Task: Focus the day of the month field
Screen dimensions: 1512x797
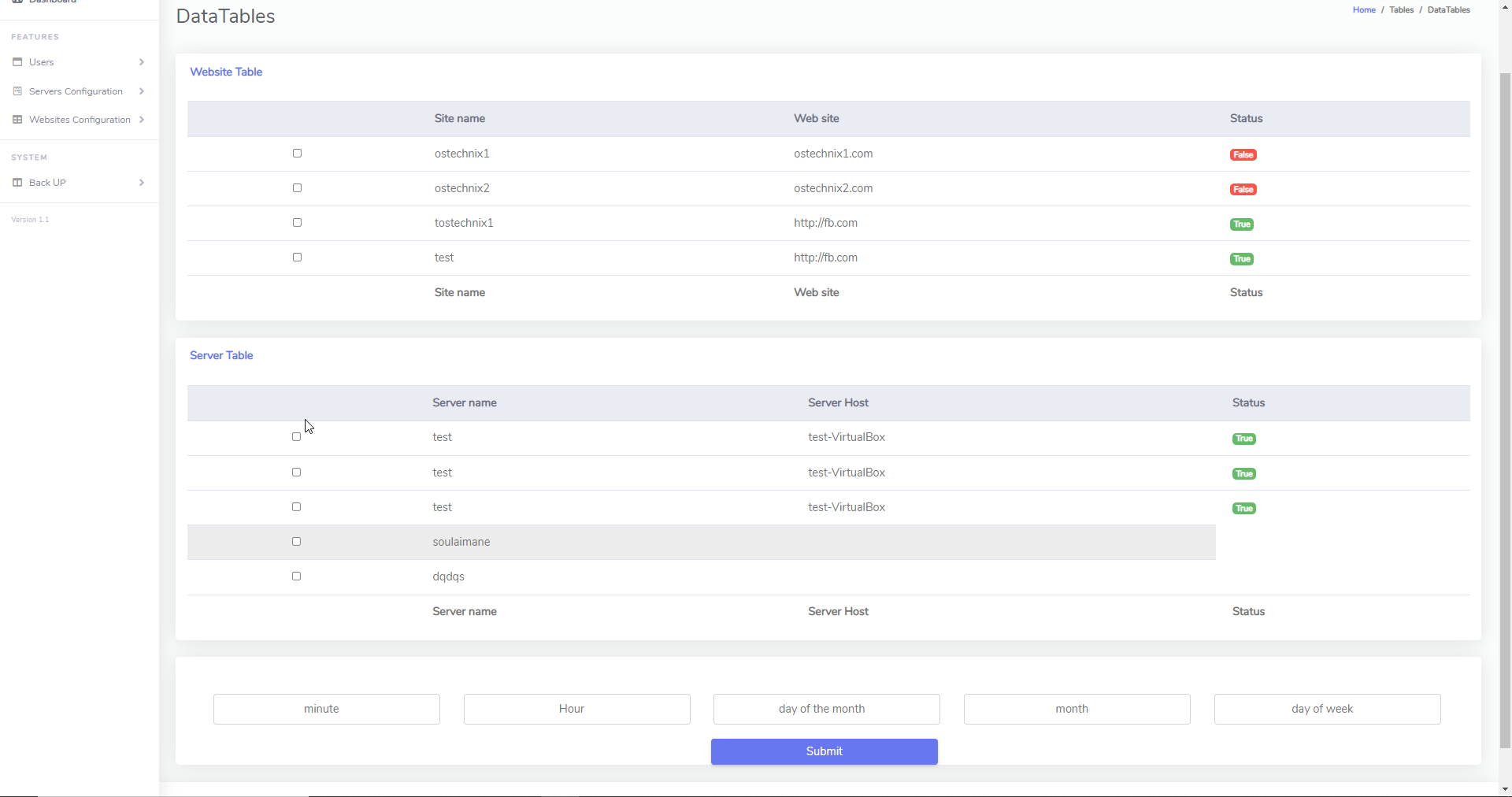Action: click(827, 709)
